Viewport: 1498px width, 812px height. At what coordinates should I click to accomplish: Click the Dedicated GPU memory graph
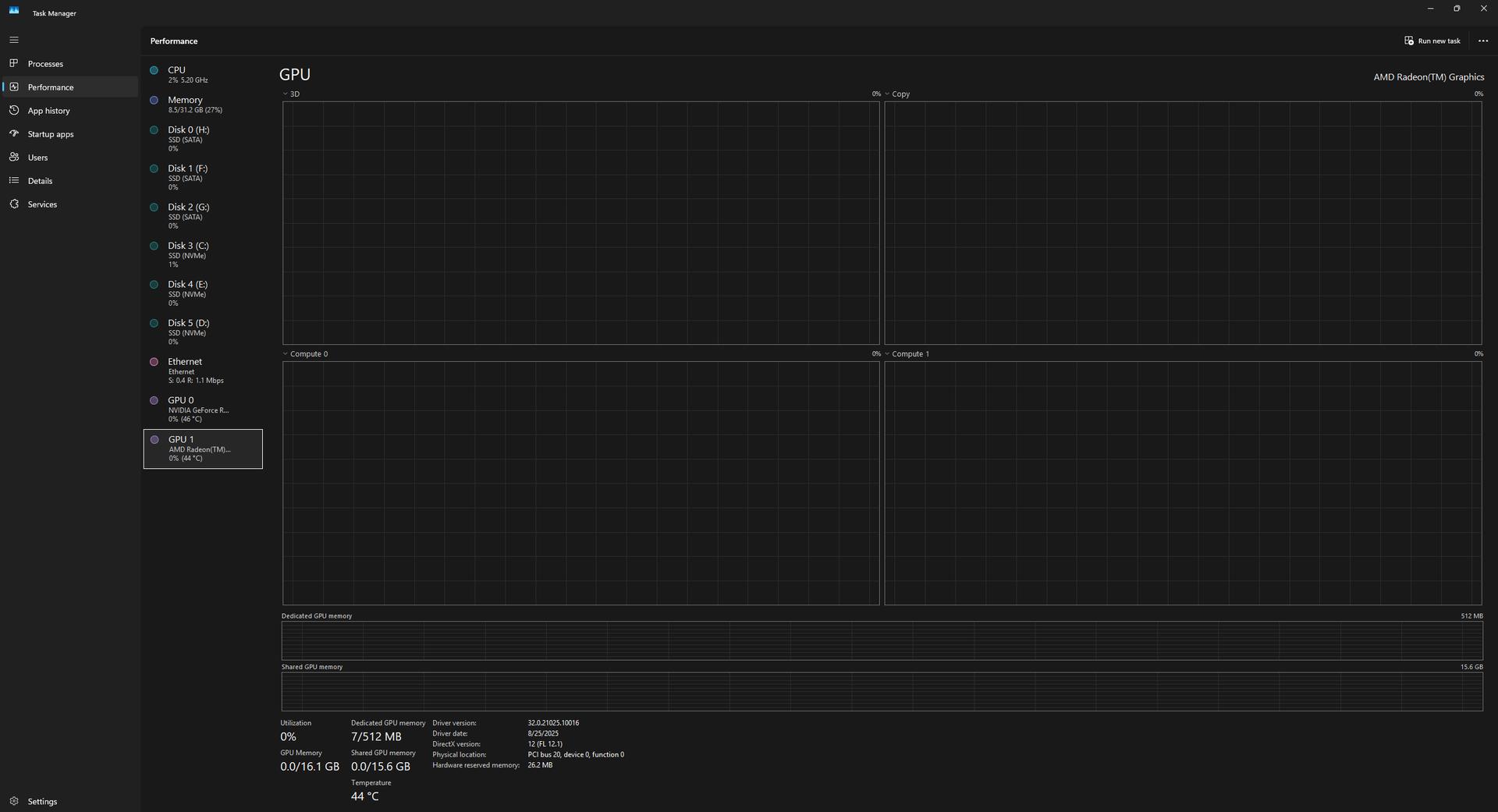tap(882, 640)
